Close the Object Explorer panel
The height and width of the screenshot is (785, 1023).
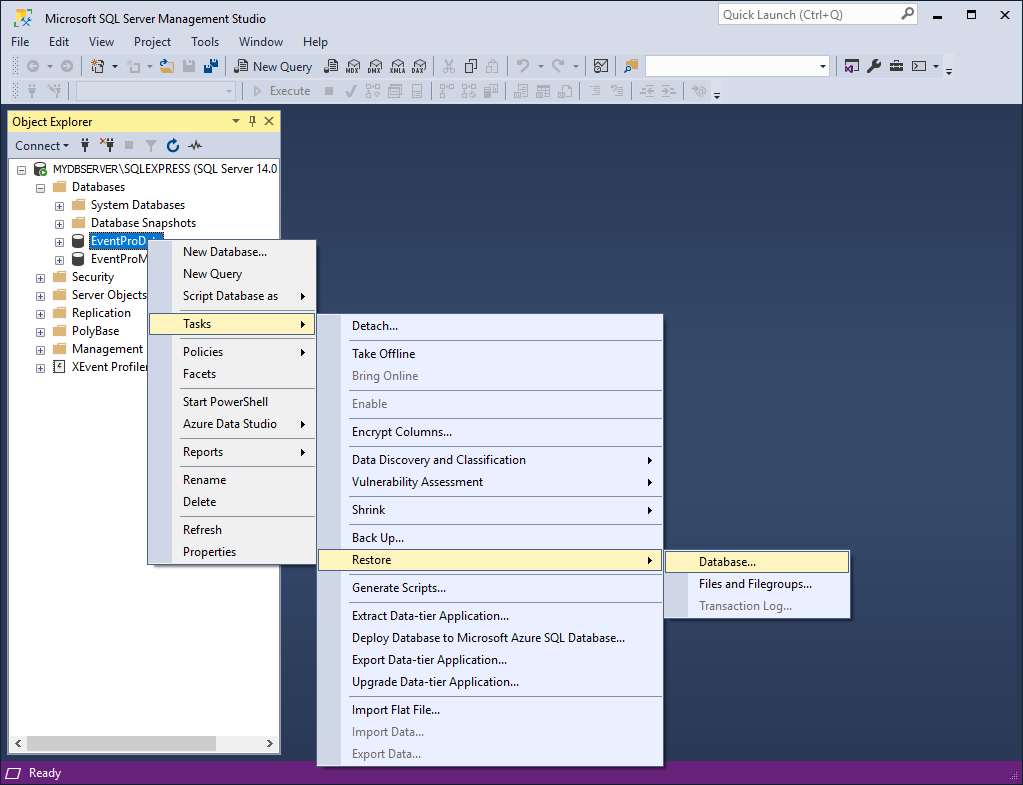point(269,121)
